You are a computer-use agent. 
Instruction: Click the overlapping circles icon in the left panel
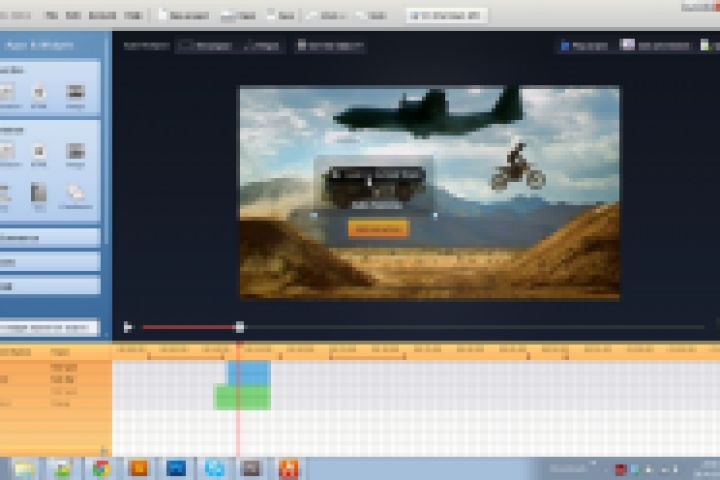click(75, 193)
